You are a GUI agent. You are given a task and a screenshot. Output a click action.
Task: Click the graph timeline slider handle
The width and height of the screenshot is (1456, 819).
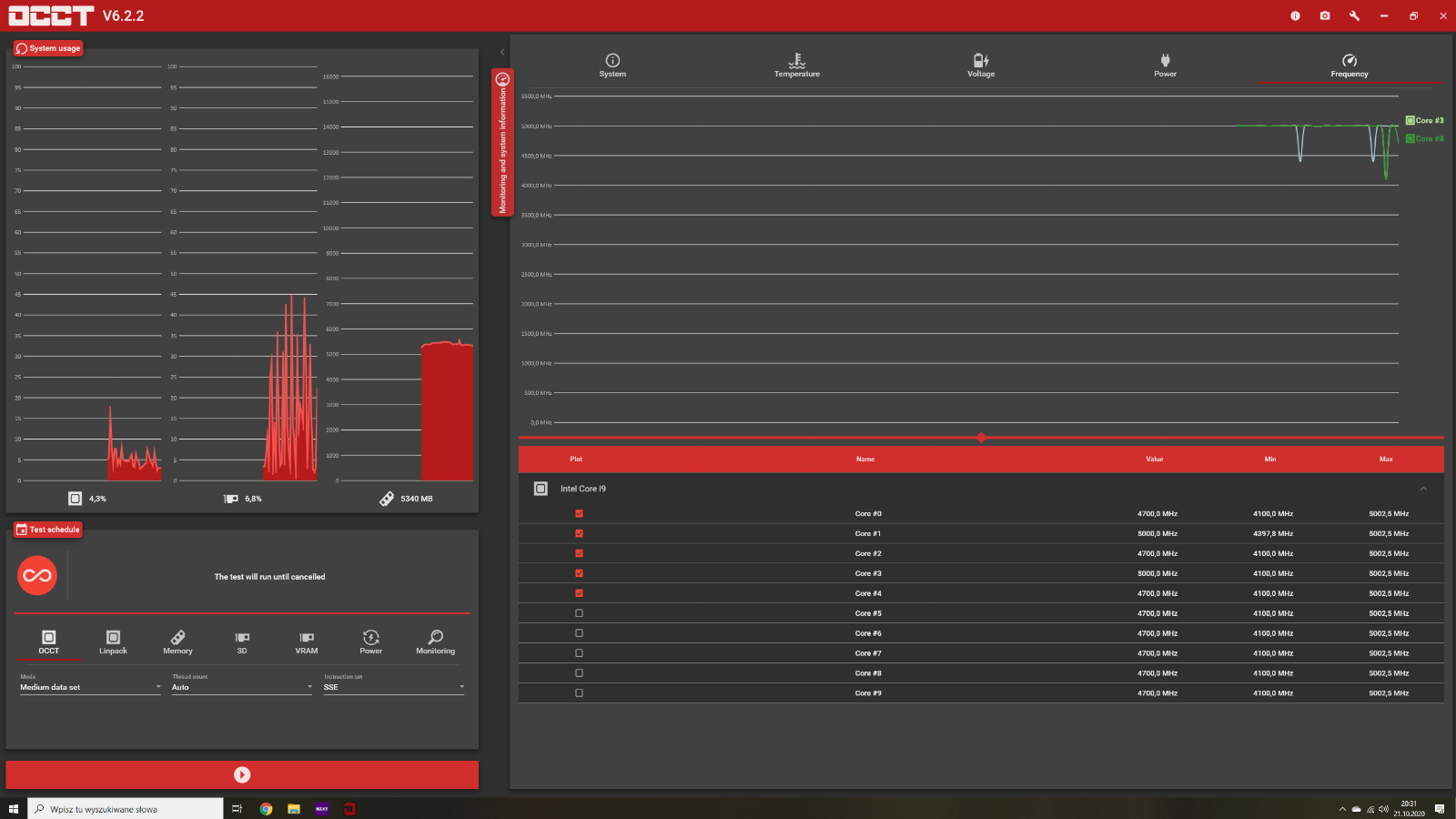[x=981, y=438]
